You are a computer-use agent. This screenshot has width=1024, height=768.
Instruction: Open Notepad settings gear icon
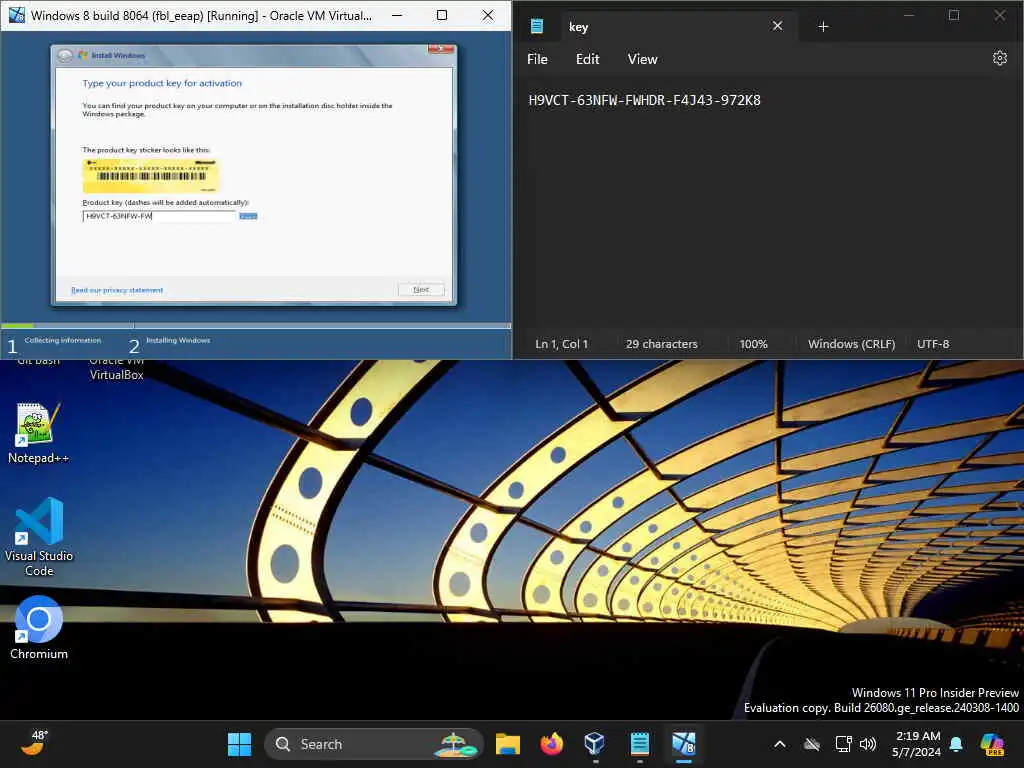[x=999, y=58]
